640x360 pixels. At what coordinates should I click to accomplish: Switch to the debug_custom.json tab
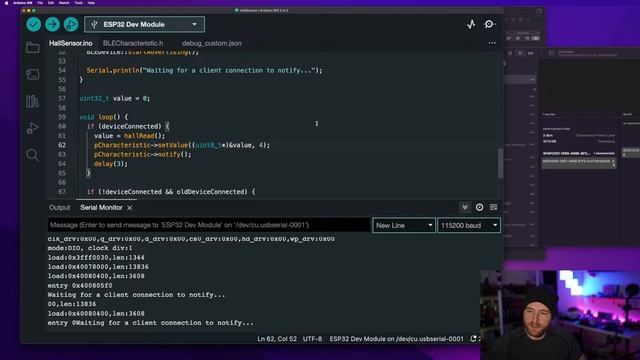[211, 43]
